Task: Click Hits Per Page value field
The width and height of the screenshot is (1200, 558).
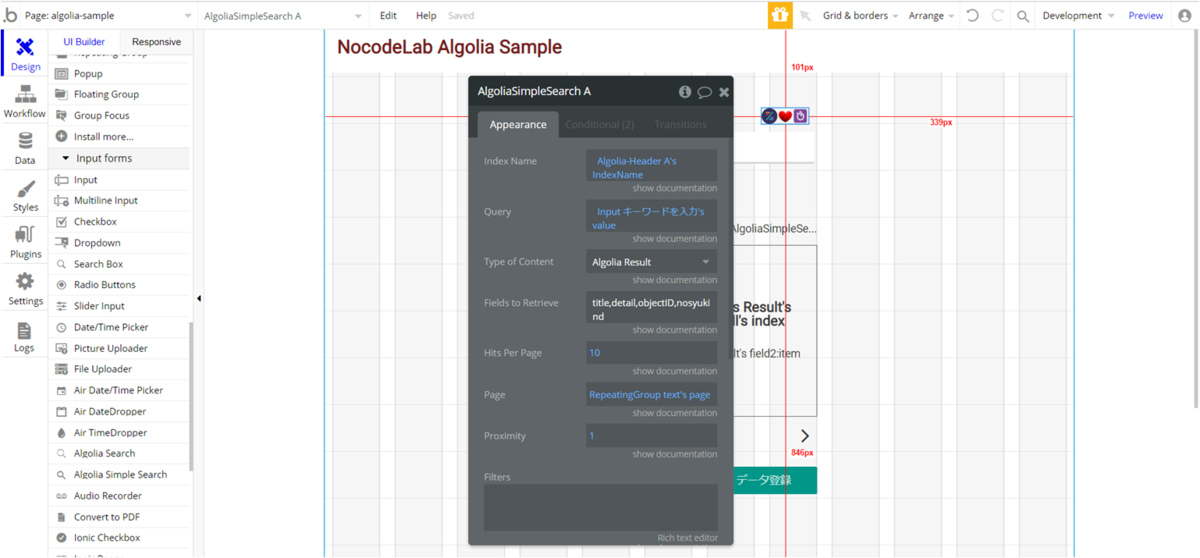Action: (x=651, y=353)
